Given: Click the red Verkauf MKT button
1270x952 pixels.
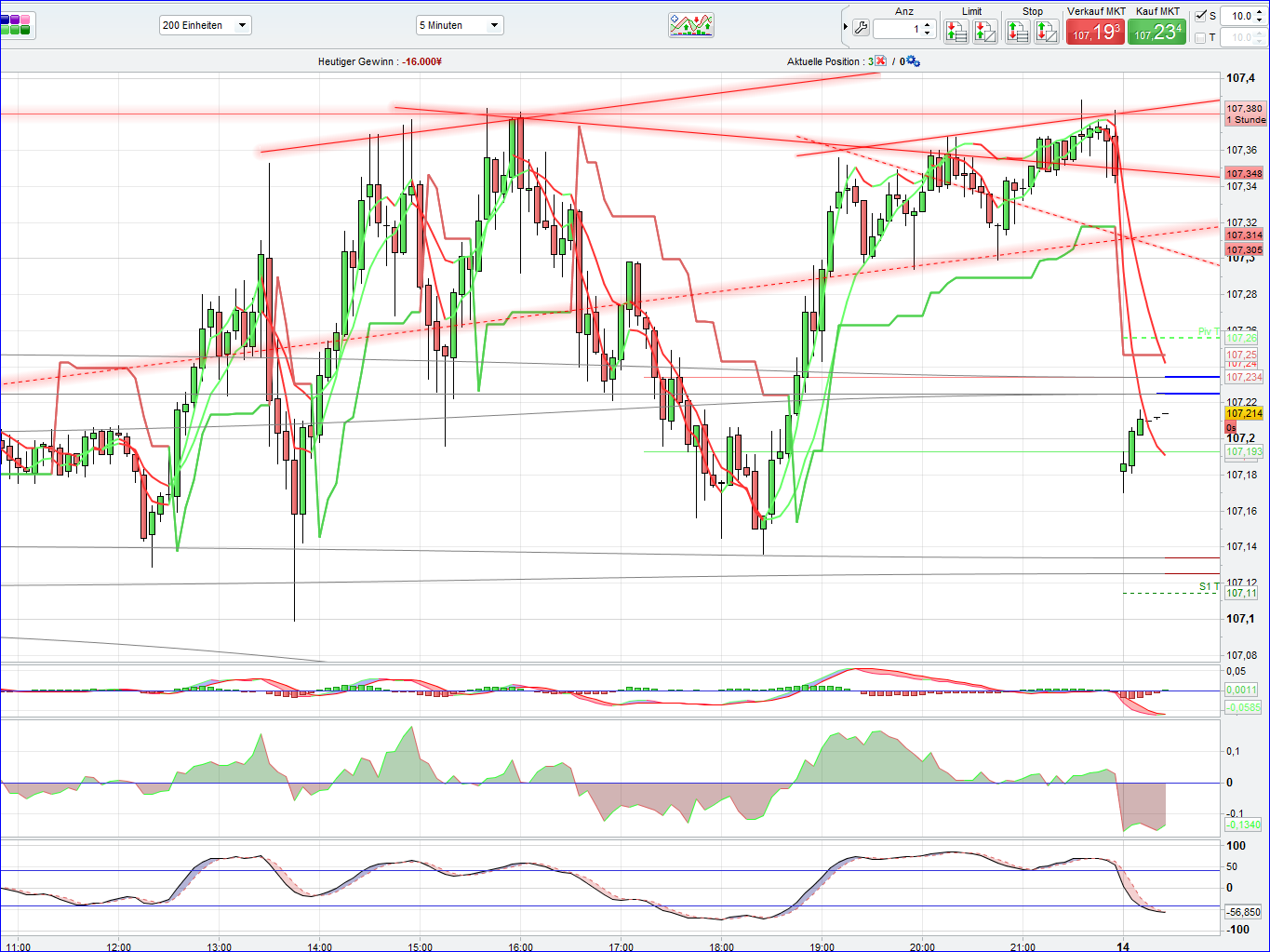Looking at the screenshot, I should click(1095, 30).
